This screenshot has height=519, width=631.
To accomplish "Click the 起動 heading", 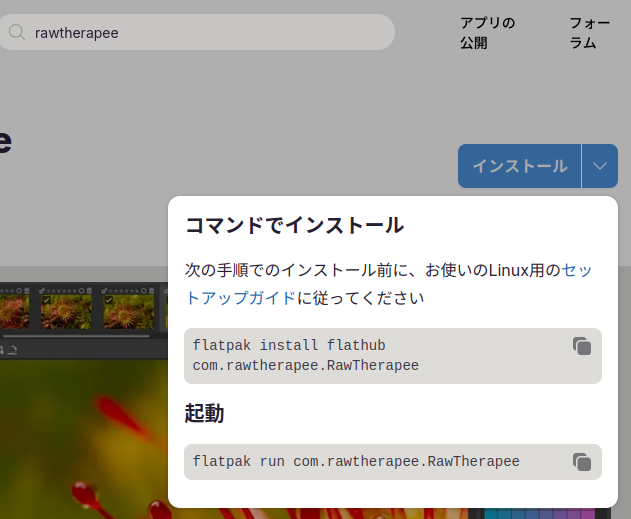I will pos(204,413).
